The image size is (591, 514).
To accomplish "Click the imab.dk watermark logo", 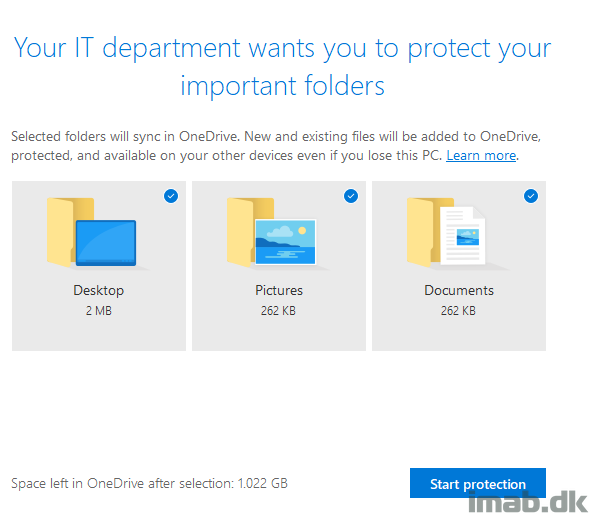I will pos(528,502).
